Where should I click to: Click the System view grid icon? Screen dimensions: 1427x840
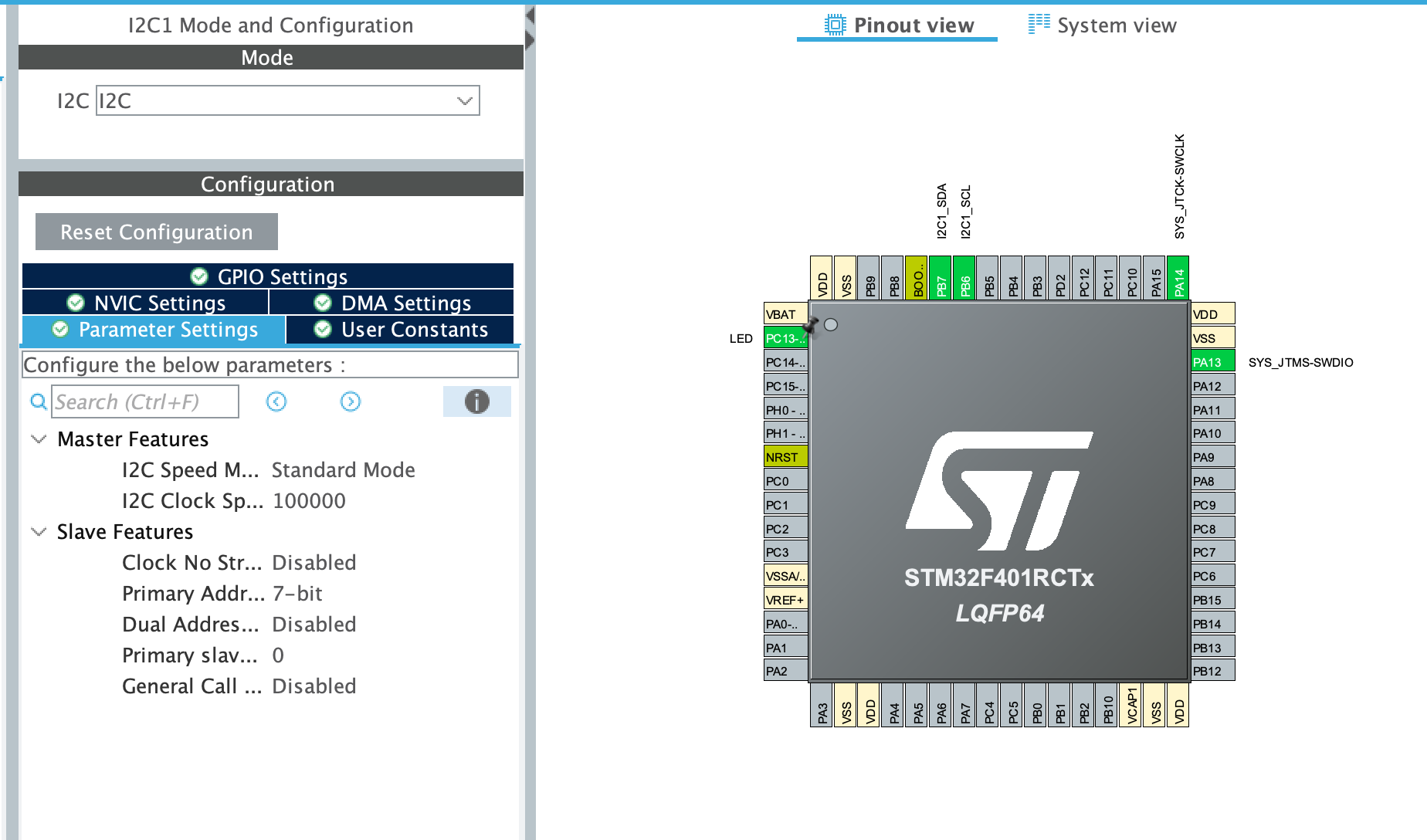tap(1037, 24)
